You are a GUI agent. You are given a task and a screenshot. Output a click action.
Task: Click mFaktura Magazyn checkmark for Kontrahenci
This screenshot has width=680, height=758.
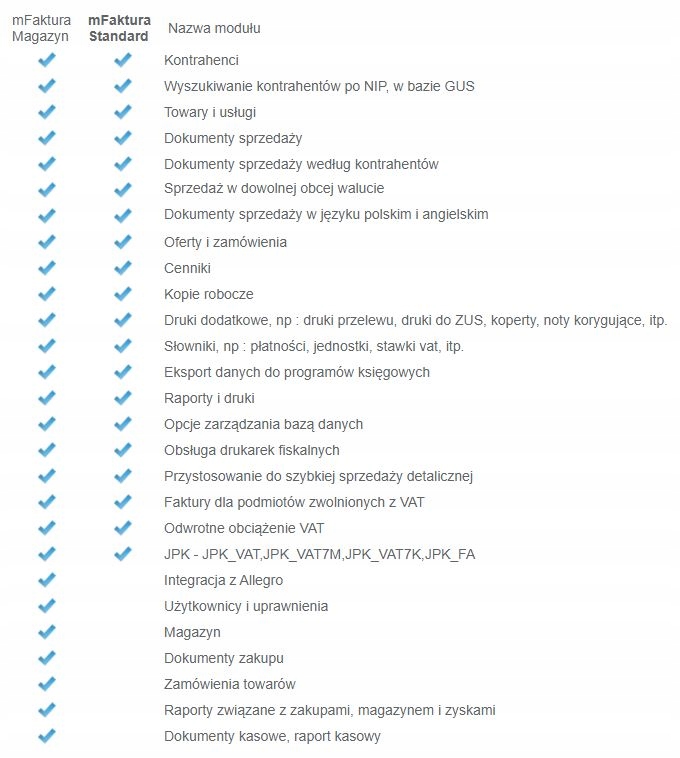(x=46, y=60)
